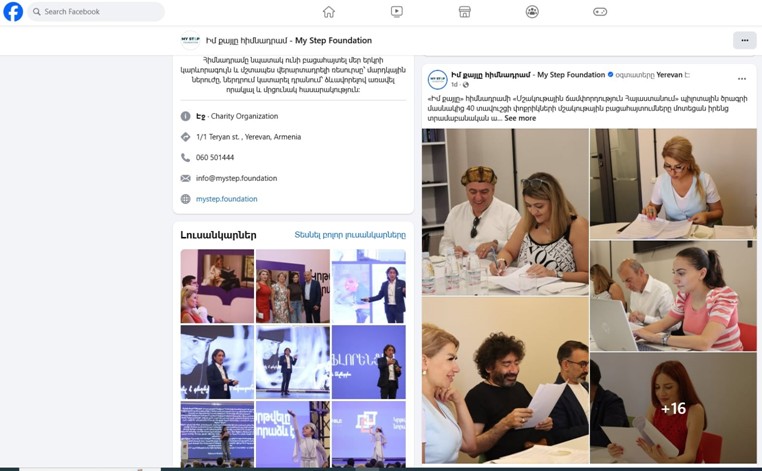
Task: Open photo of man gesturing at screen
Action: point(368,286)
